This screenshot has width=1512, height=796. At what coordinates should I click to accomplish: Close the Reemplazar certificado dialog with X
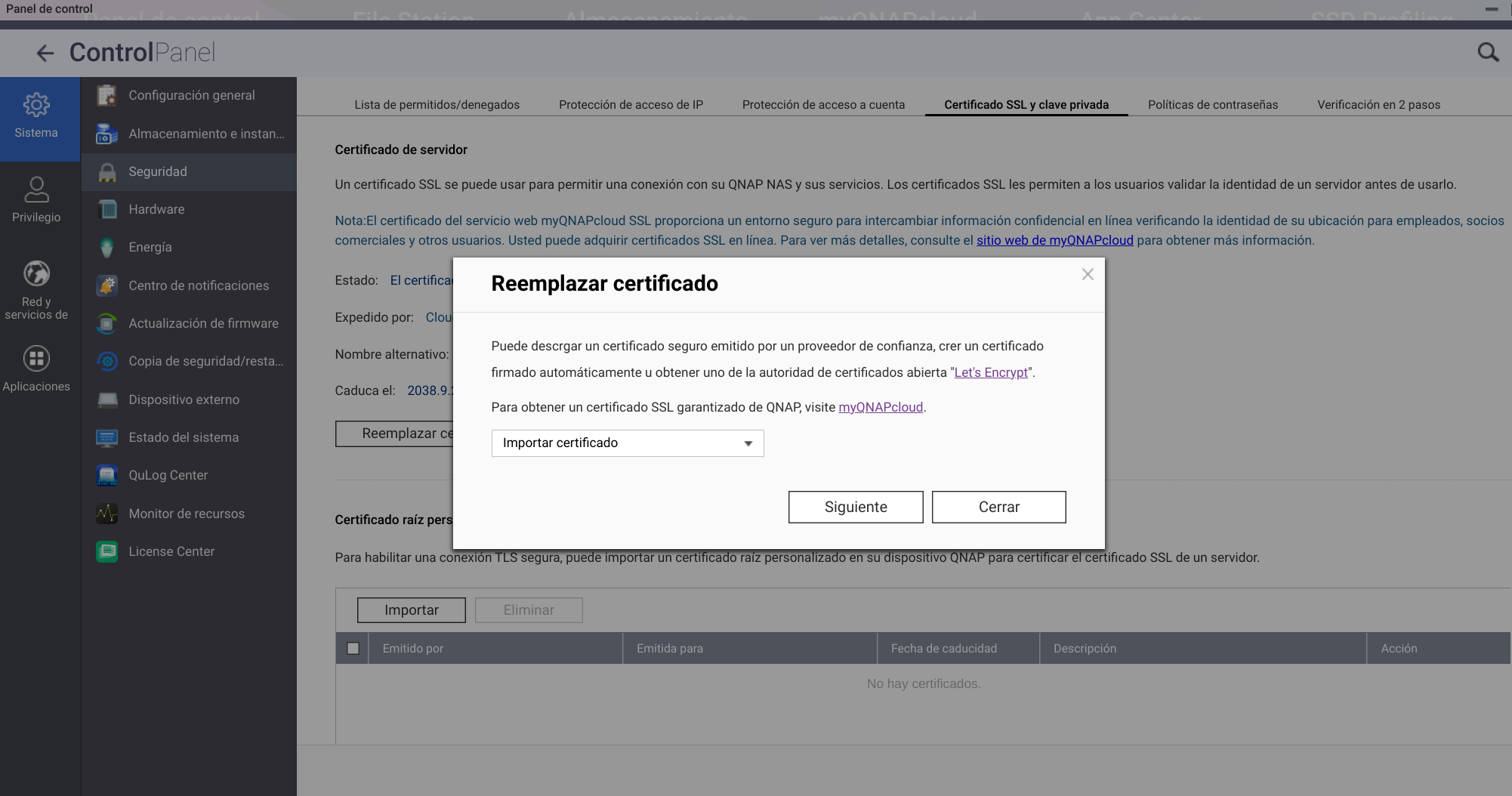pos(1087,274)
